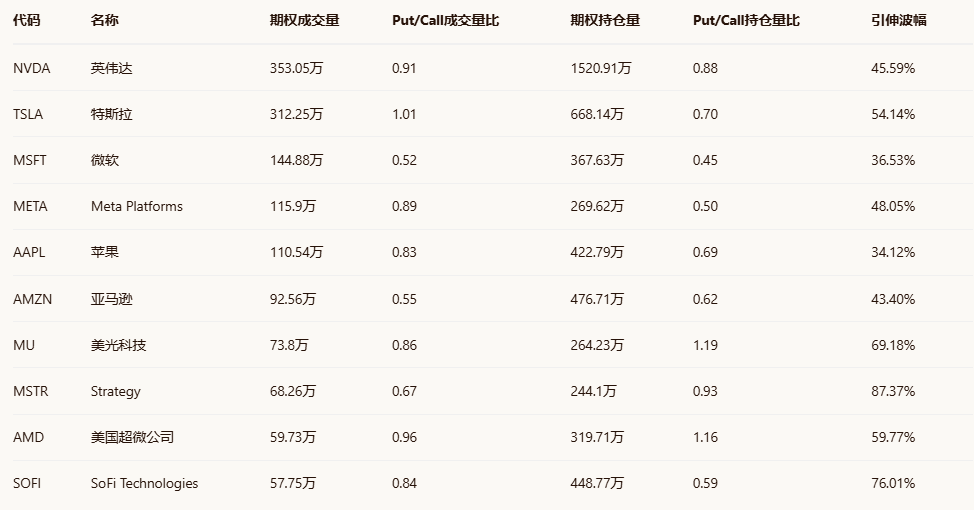Select the MSFT ticker code
This screenshot has width=974, height=510.
(30, 160)
